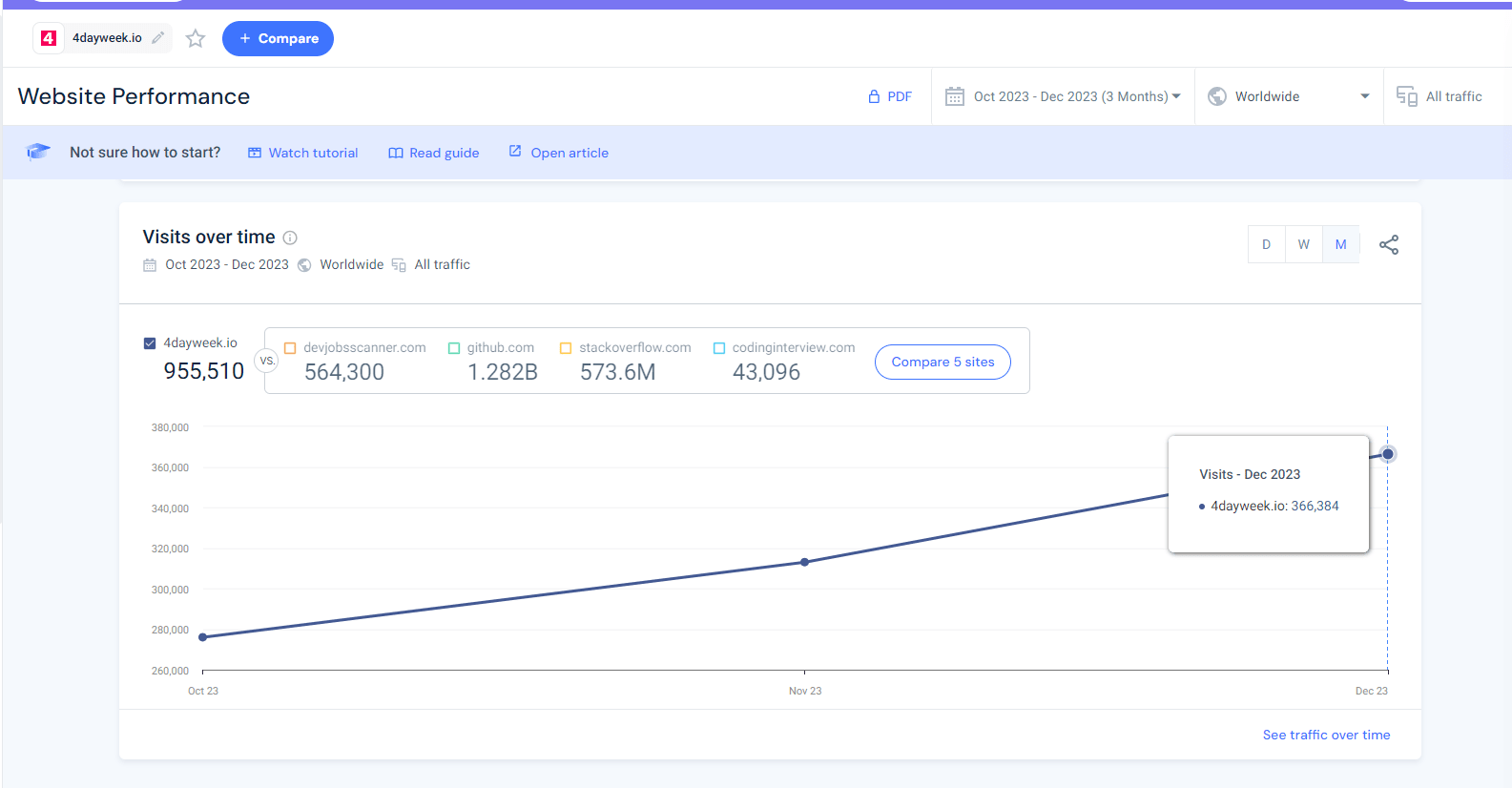Click the 4dayweek.io: 366,384 tooltip value
Screen dimensions: 1512x788
(1274, 506)
